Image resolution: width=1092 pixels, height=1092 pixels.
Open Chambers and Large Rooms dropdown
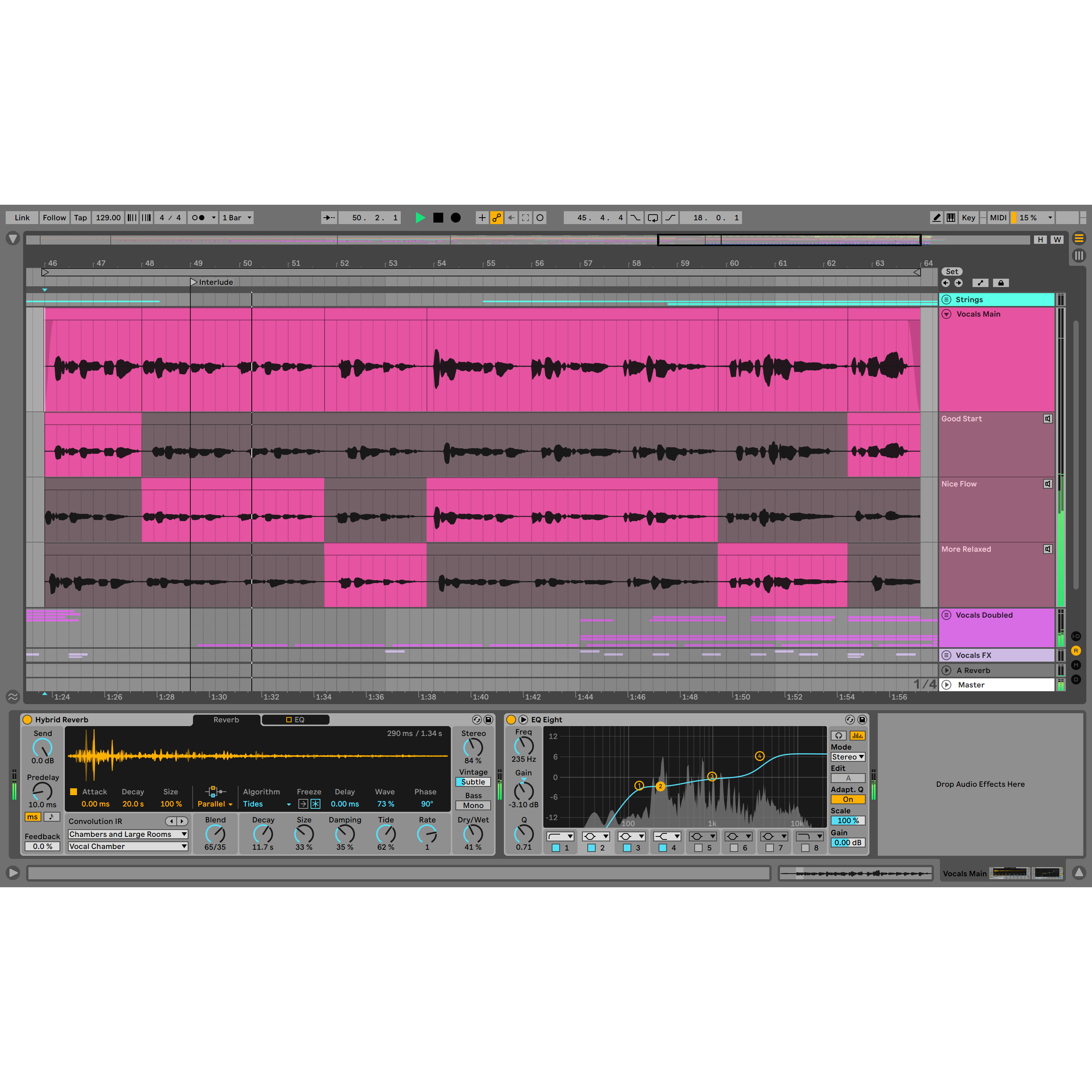(128, 834)
